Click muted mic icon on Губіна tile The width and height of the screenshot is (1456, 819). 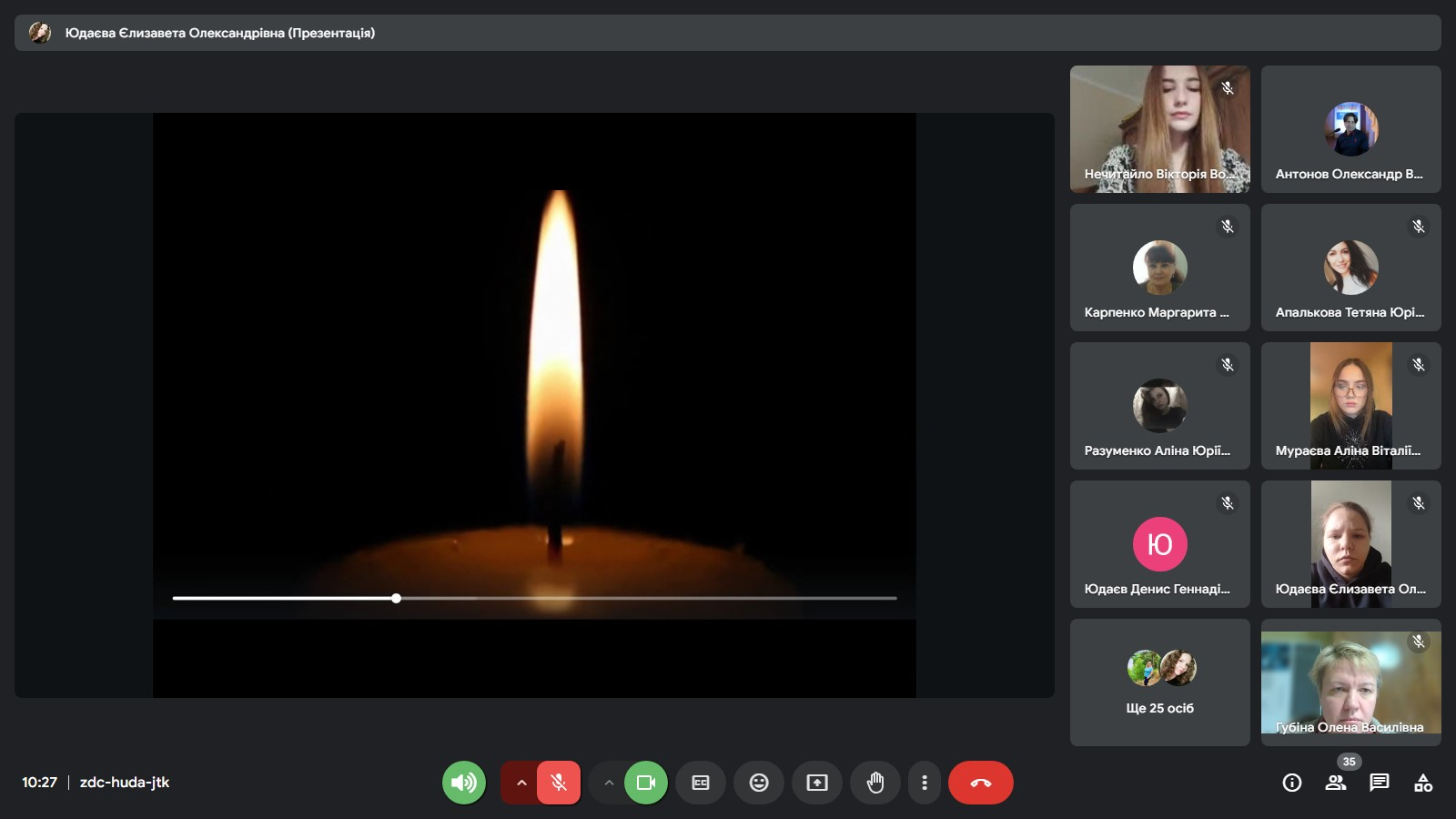(1419, 642)
